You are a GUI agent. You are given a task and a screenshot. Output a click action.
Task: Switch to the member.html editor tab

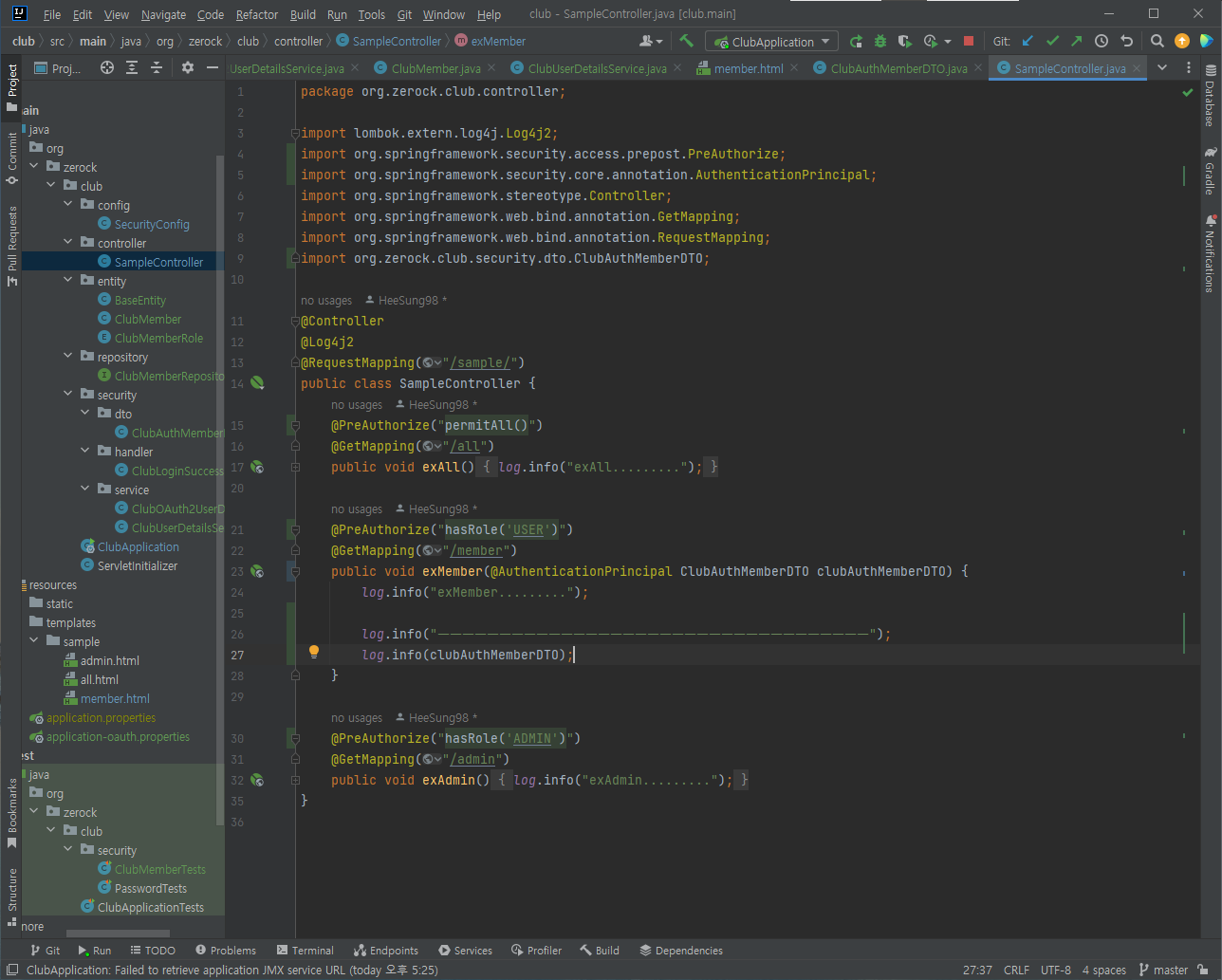[x=748, y=68]
